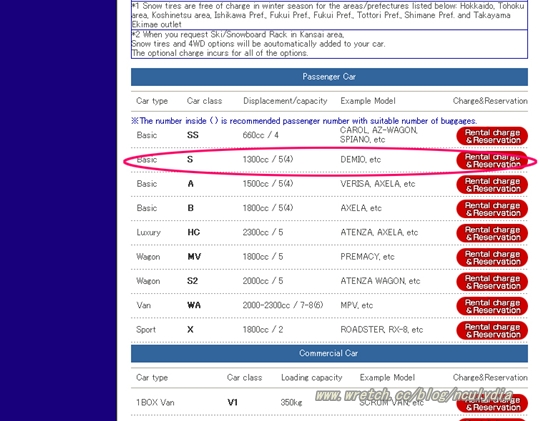This screenshot has height=421, width=540.
Task: Open Rental charge & Reservation for class SS
Action: [492, 136]
